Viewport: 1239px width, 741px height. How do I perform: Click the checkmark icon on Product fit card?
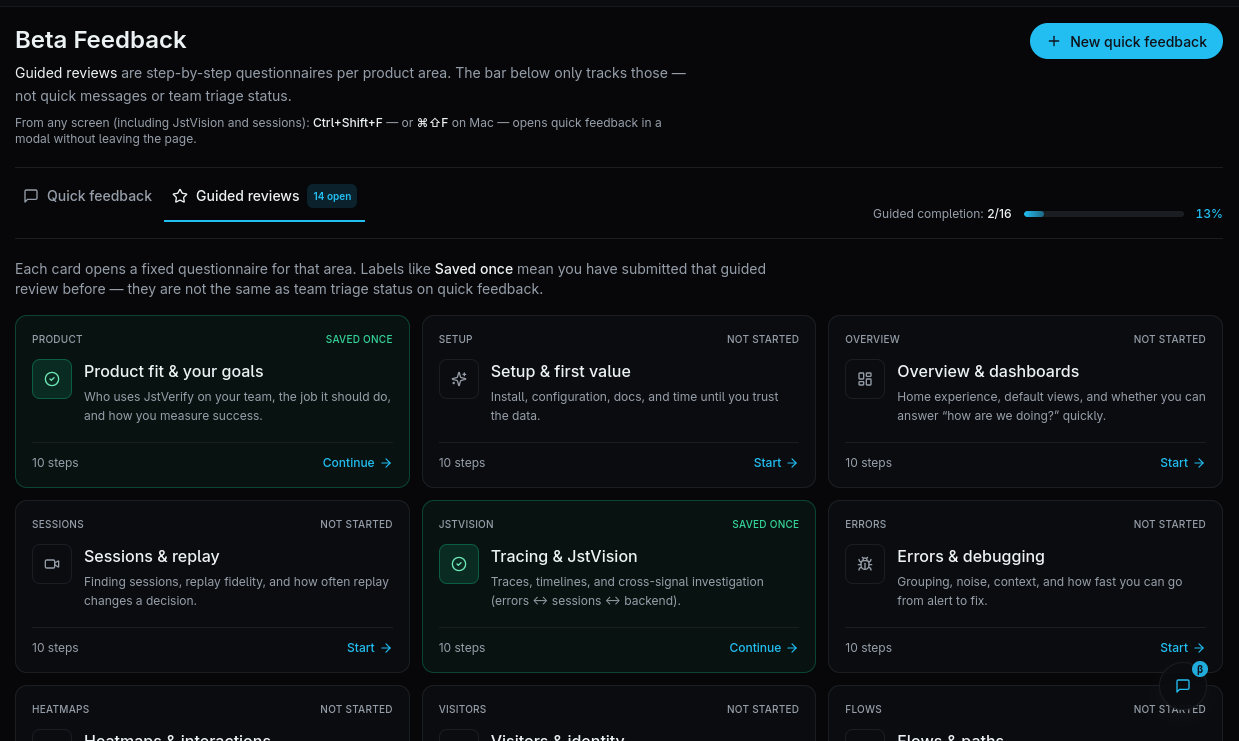pos(52,379)
